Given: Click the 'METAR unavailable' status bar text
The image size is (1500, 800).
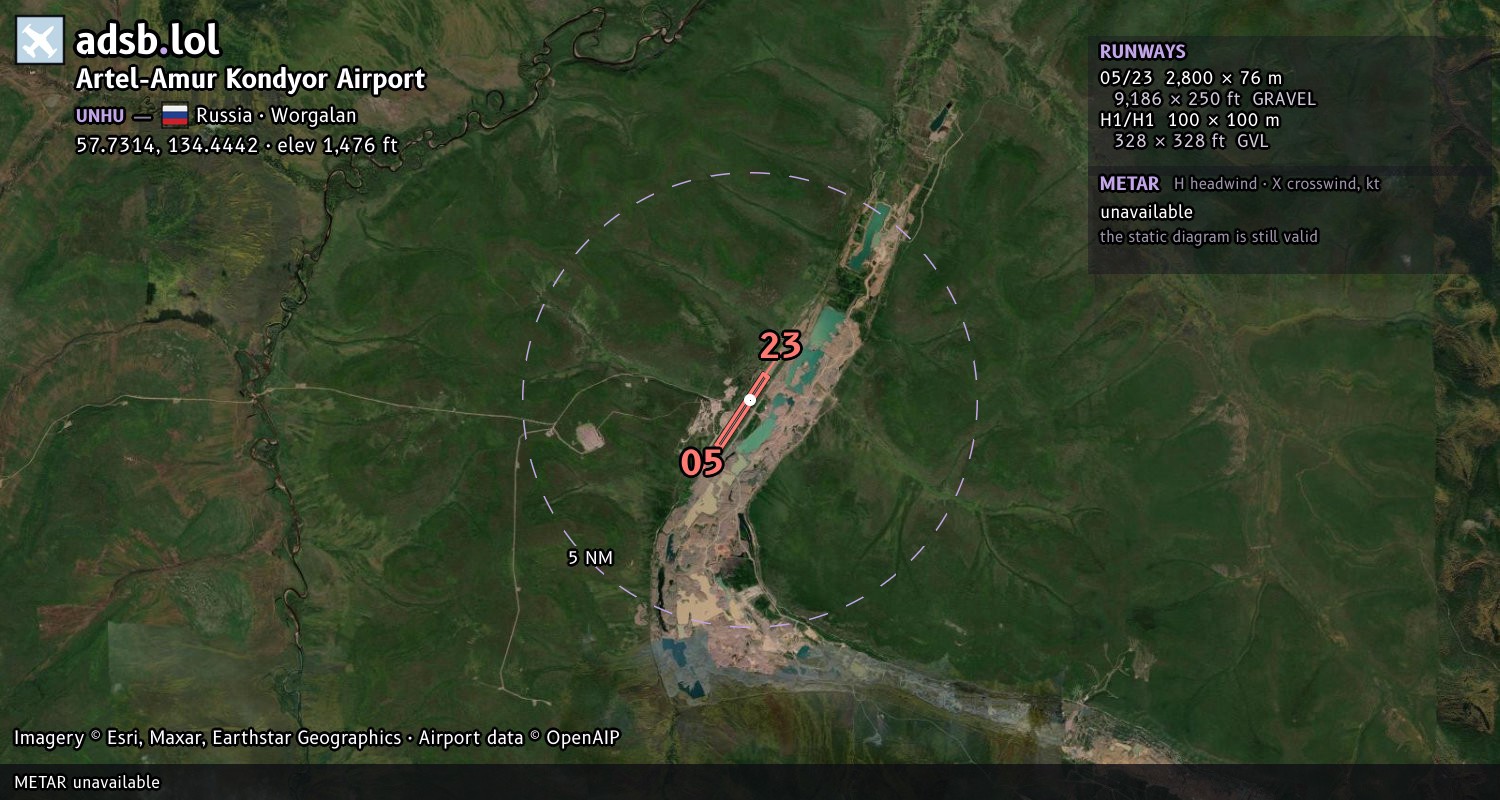Looking at the screenshot, I should tap(87, 782).
